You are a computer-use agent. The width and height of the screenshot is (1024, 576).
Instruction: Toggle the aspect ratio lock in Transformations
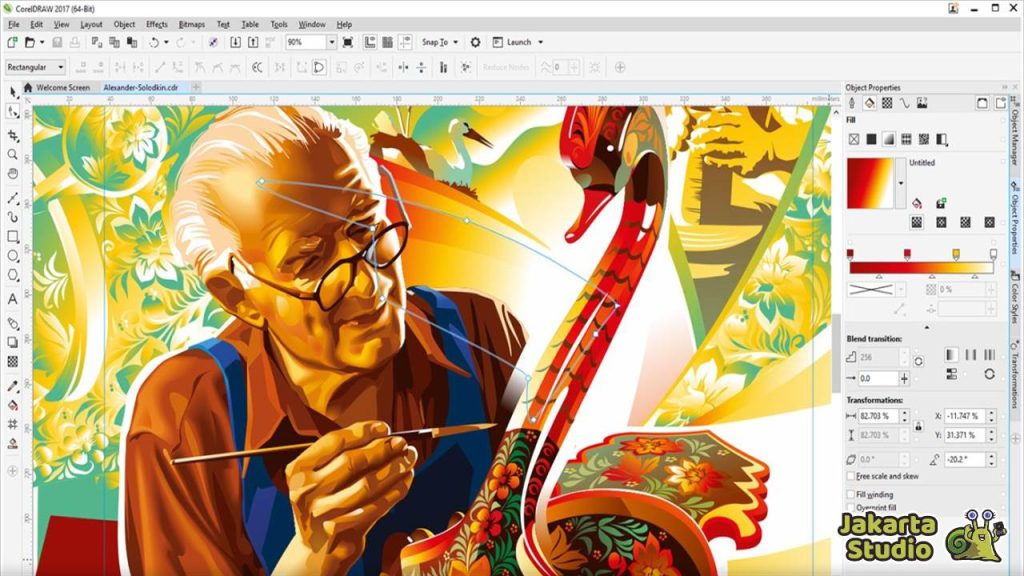click(x=918, y=426)
